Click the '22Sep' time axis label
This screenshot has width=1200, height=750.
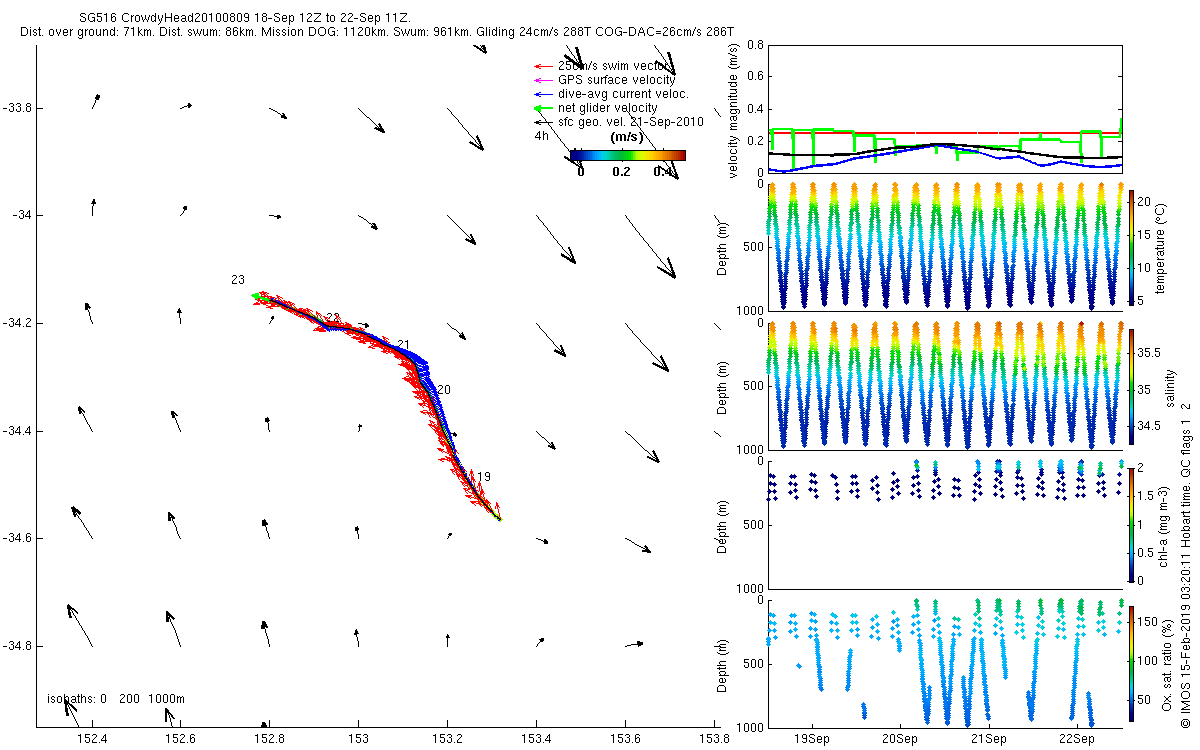[x=1077, y=739]
